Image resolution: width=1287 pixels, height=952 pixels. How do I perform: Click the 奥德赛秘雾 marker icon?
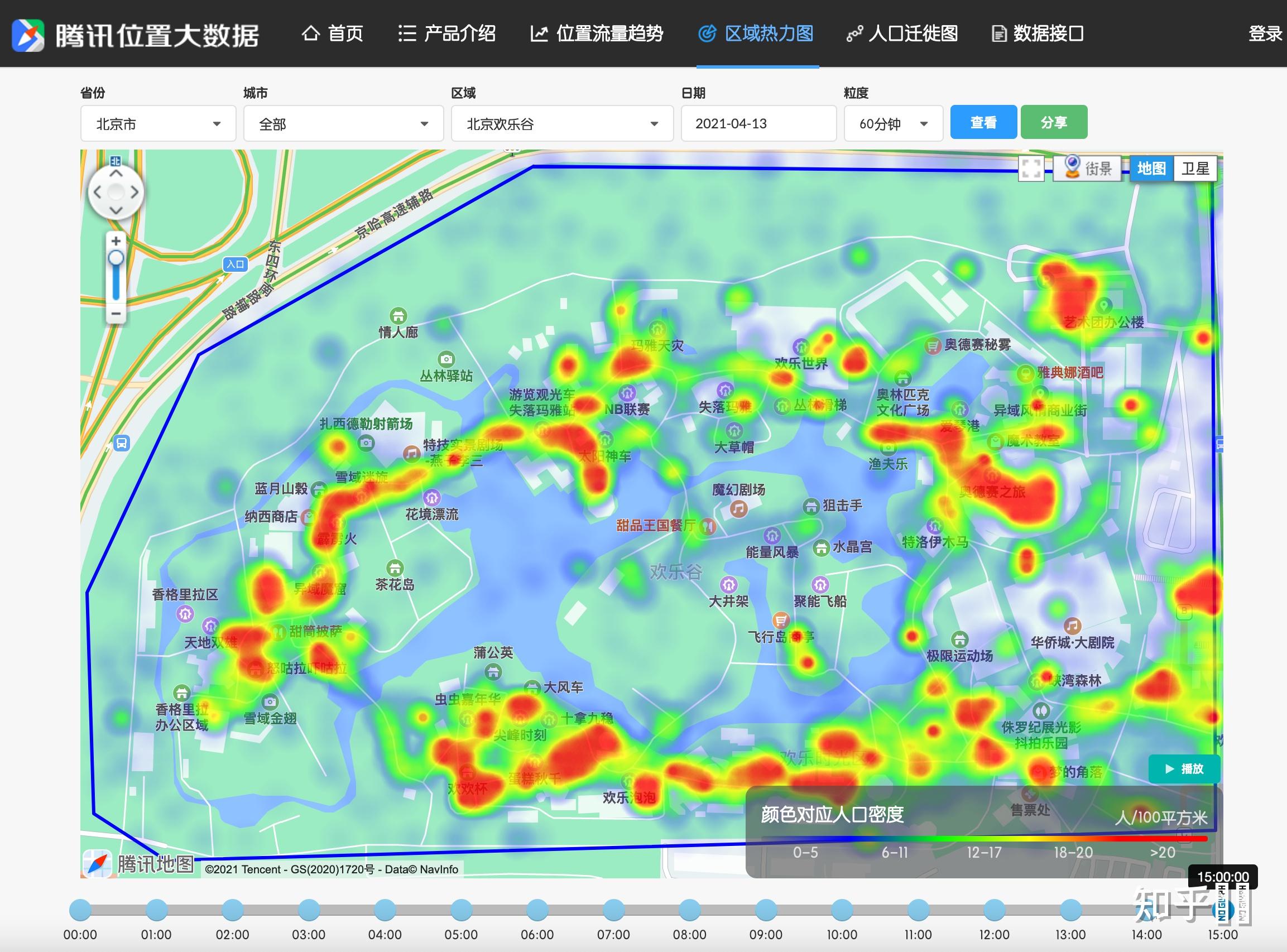tap(933, 346)
